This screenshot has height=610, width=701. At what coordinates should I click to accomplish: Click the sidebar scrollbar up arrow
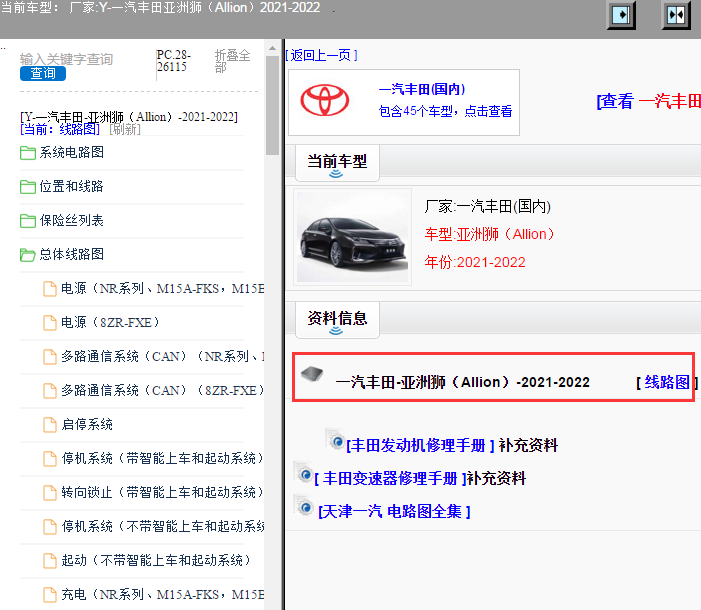click(272, 48)
